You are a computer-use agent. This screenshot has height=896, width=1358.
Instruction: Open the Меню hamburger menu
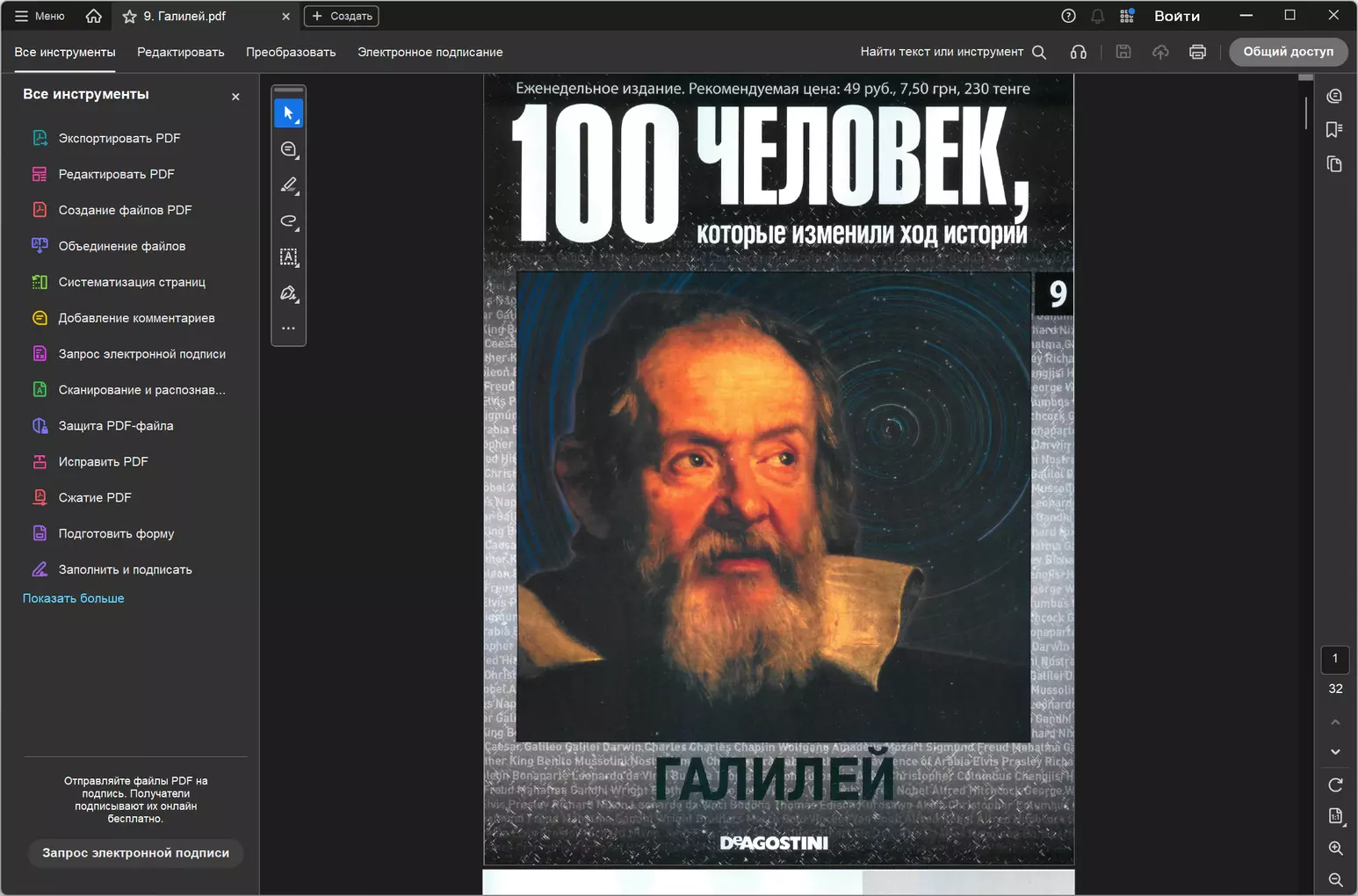(x=40, y=16)
